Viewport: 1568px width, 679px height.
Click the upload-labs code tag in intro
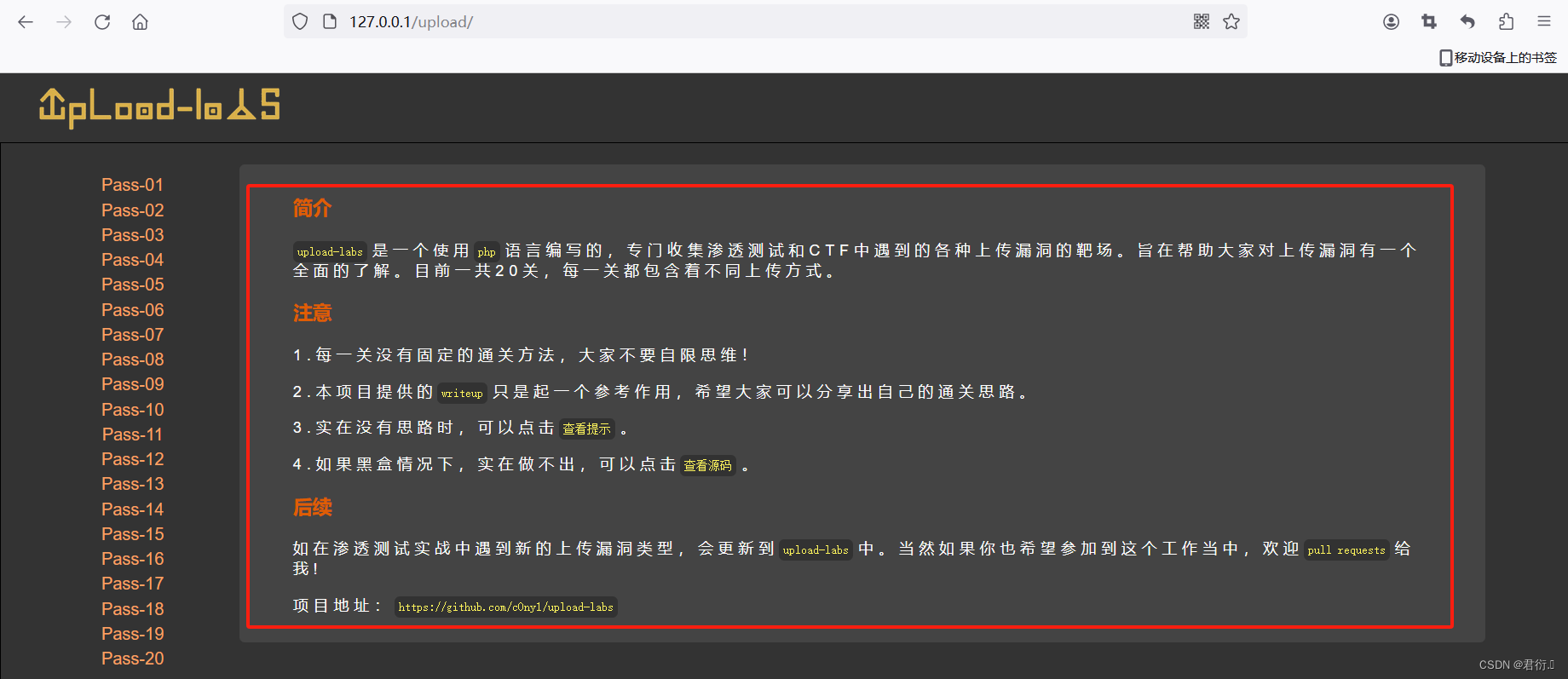coord(330,251)
